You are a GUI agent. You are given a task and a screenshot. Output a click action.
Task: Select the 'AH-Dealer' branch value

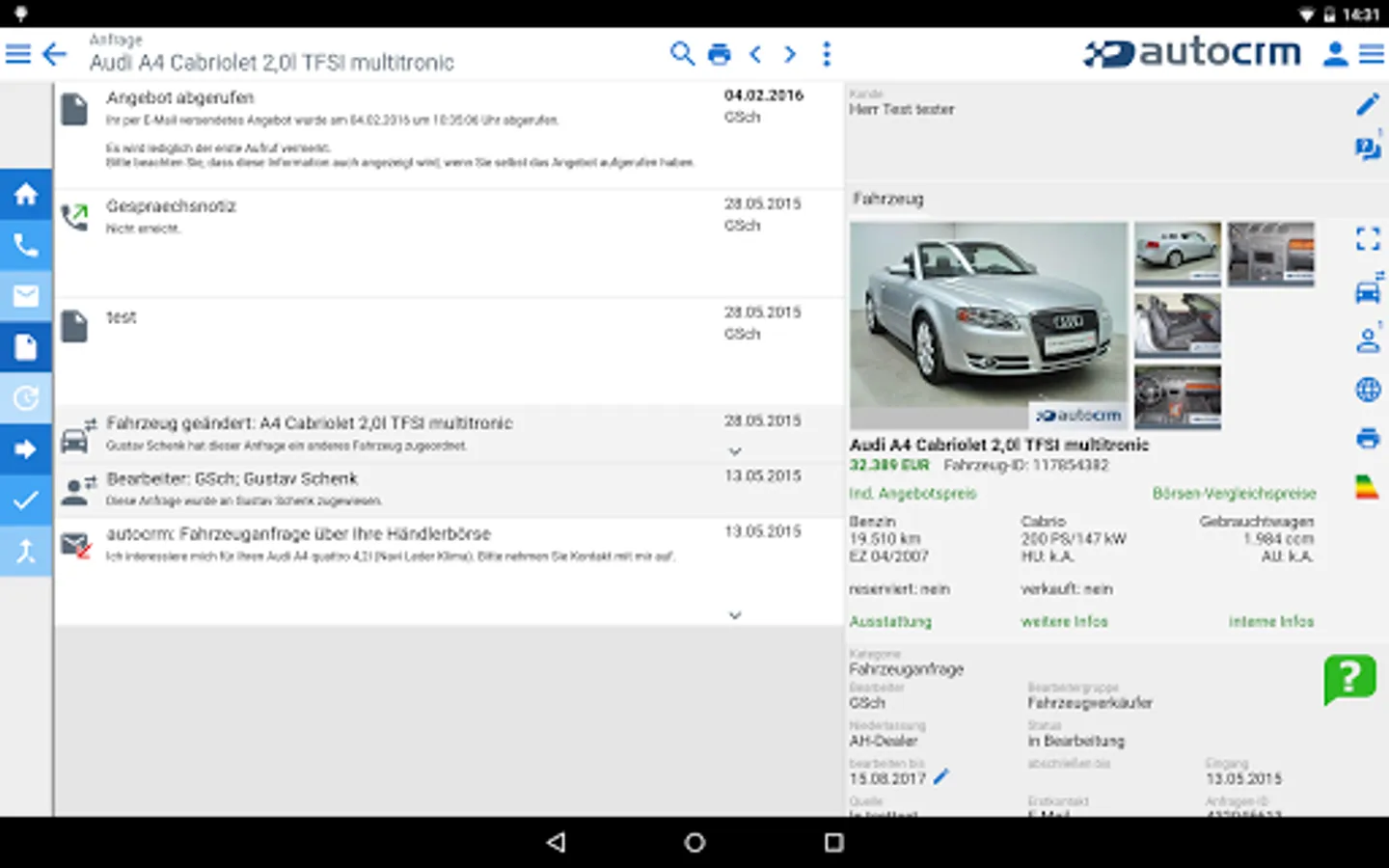point(884,742)
